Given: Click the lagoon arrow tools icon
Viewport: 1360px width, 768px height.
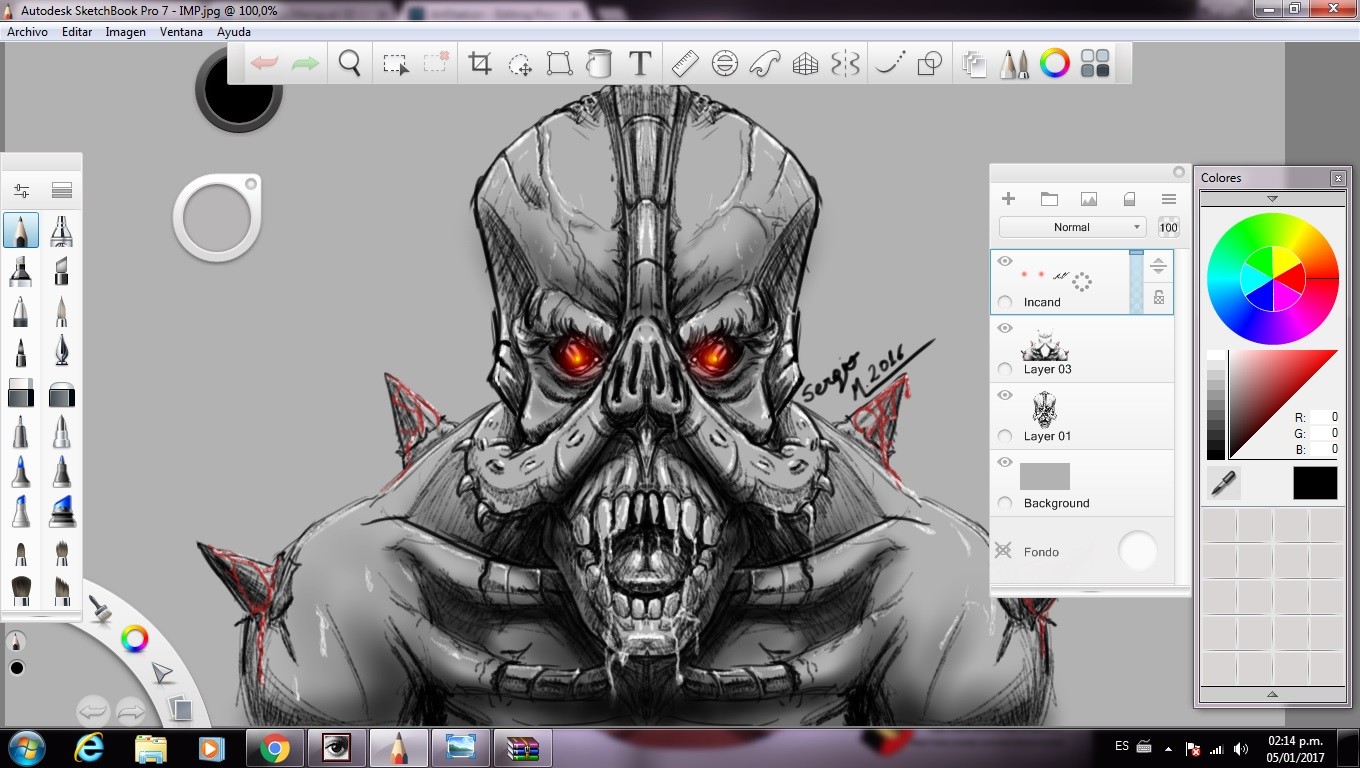Looking at the screenshot, I should pos(162,673).
